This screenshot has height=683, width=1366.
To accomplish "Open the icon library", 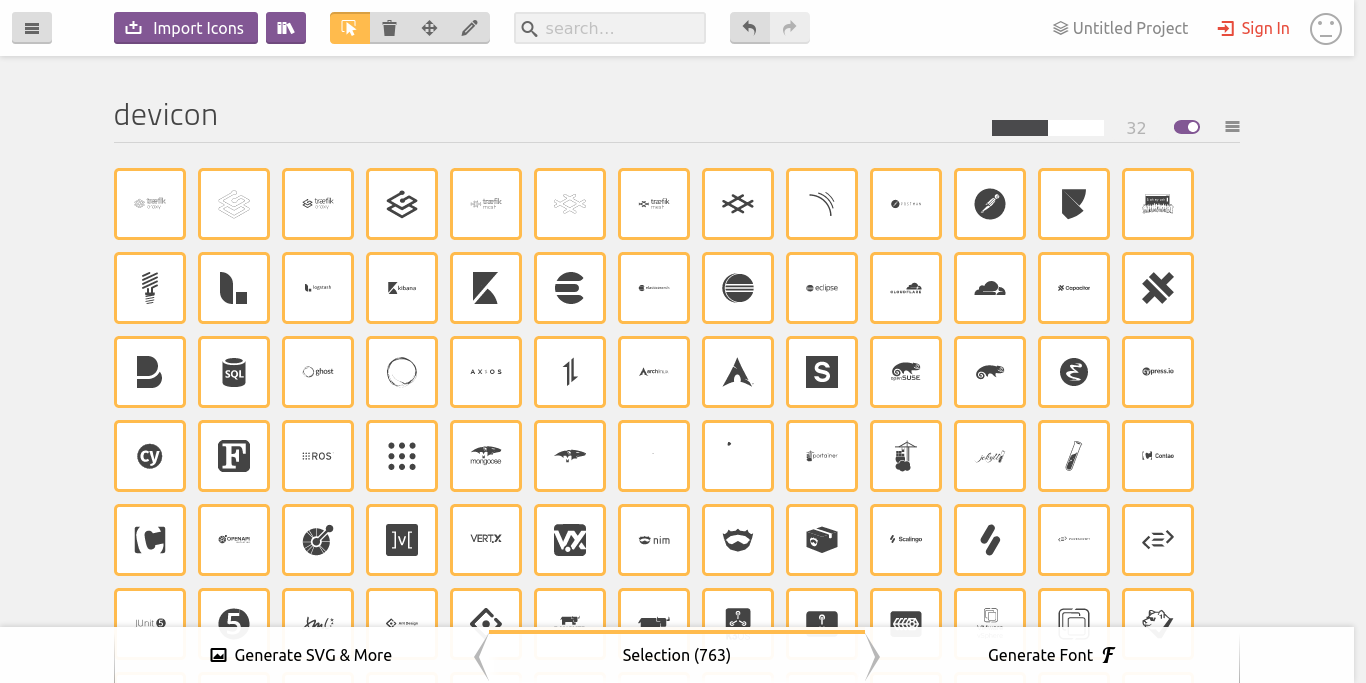I will click(x=286, y=28).
